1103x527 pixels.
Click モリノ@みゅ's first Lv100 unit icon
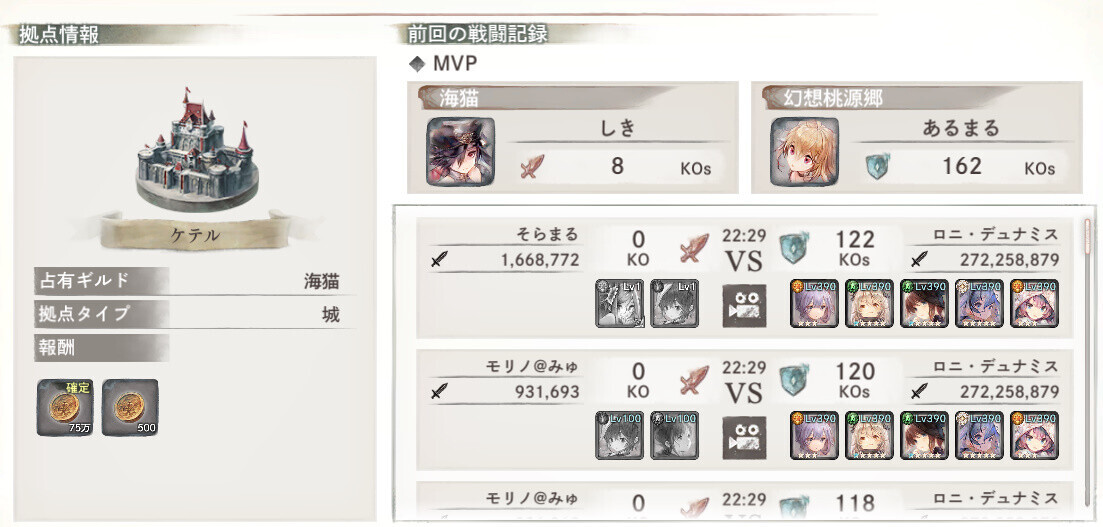(x=619, y=435)
